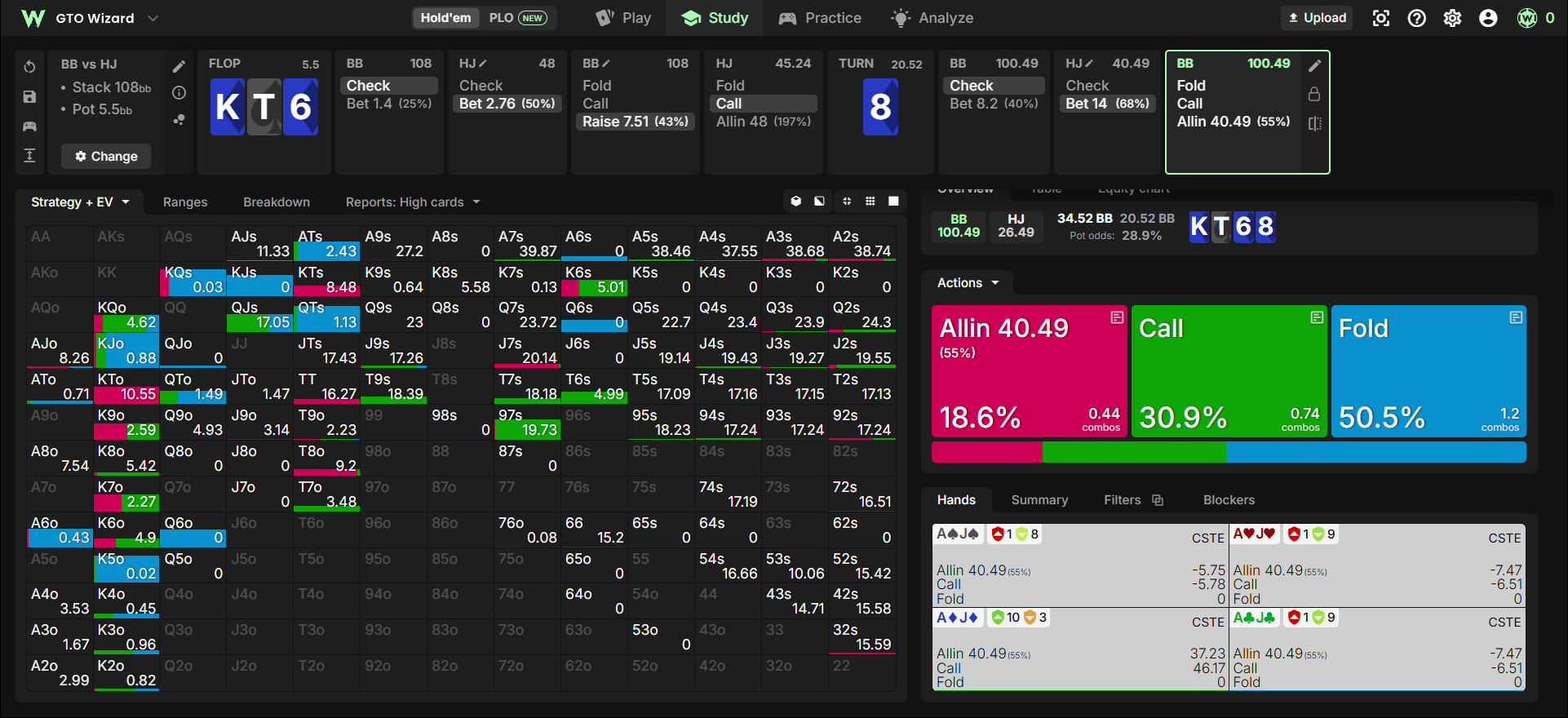Select the nine-dot grid layout toggle

tap(870, 201)
